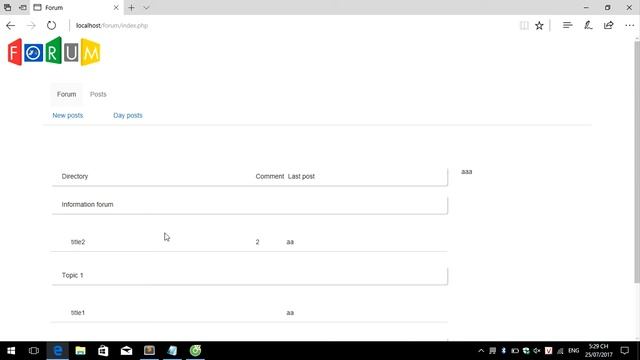This screenshot has height=360, width=640.
Task: Open Mail app from taskbar
Action: 127,351
